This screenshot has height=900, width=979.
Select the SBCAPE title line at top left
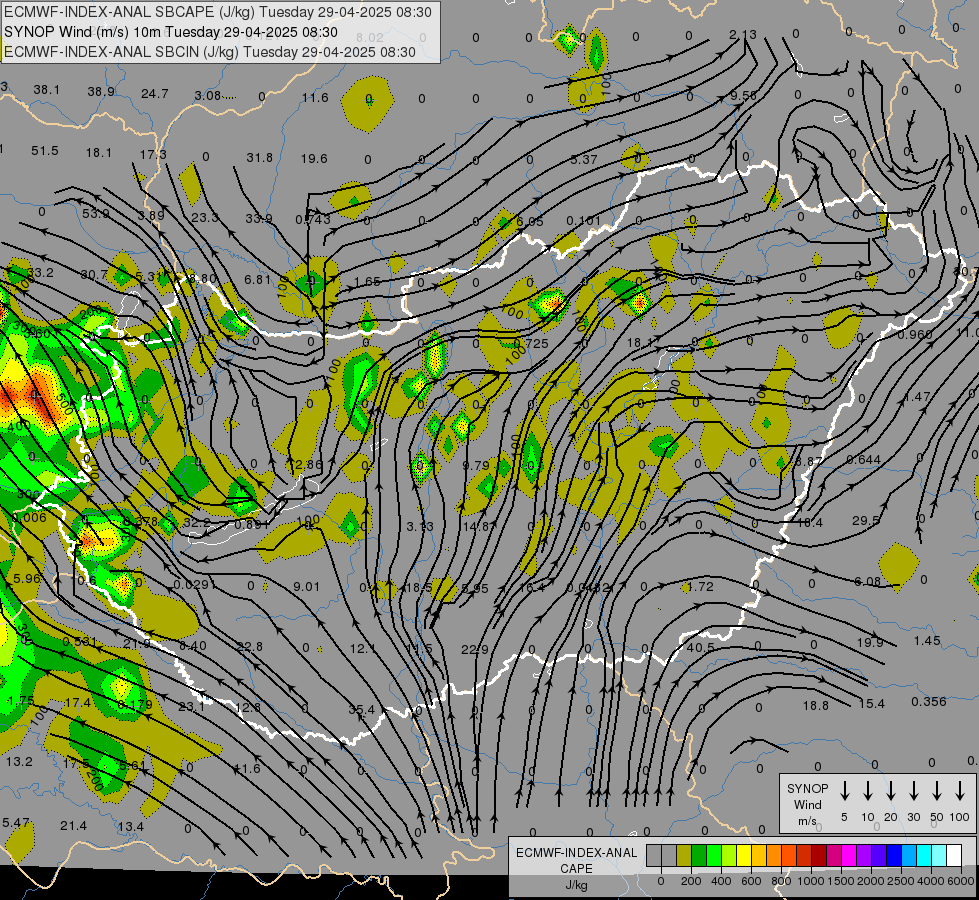[218, 12]
